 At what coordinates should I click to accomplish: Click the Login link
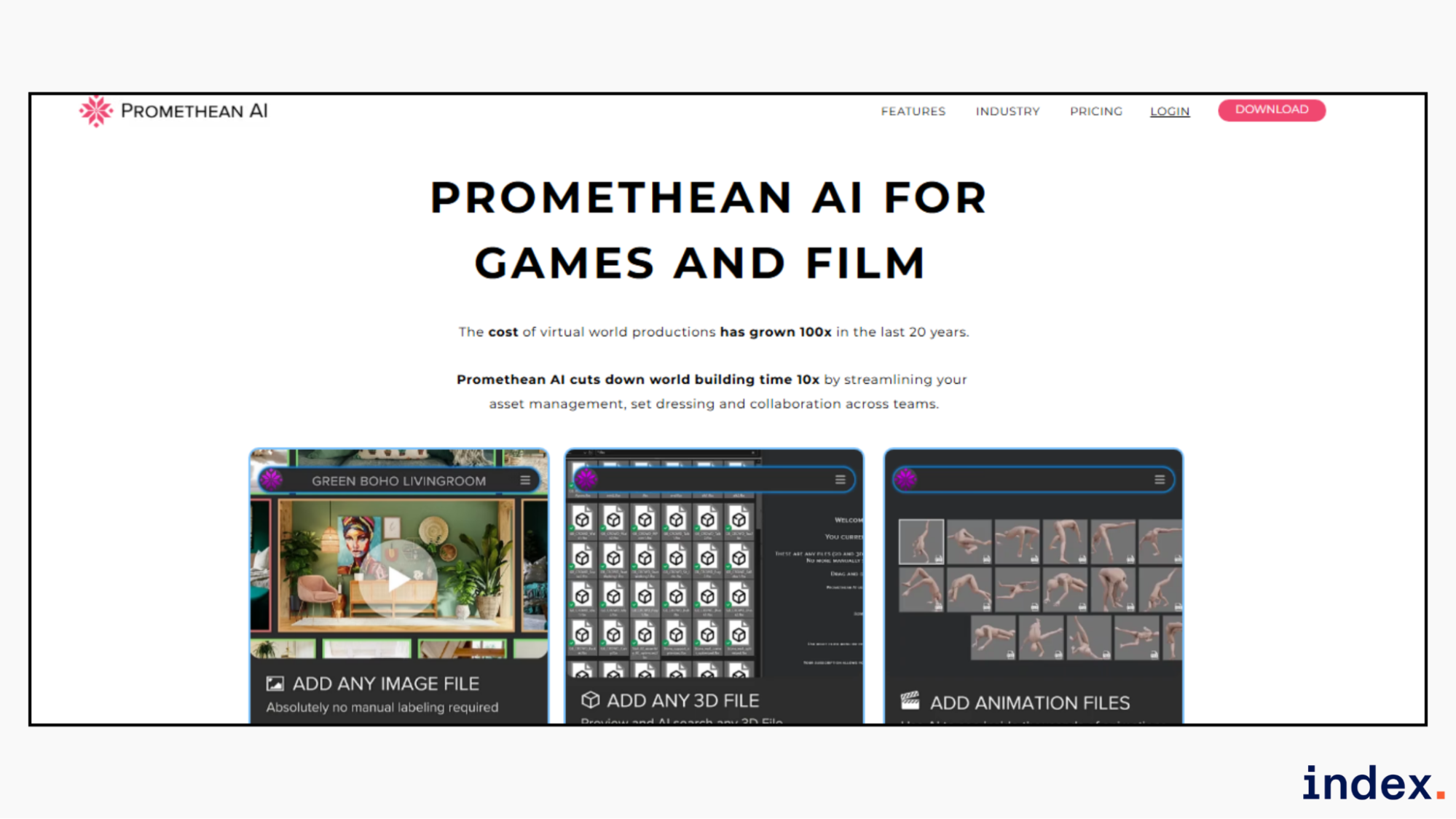tap(1170, 111)
